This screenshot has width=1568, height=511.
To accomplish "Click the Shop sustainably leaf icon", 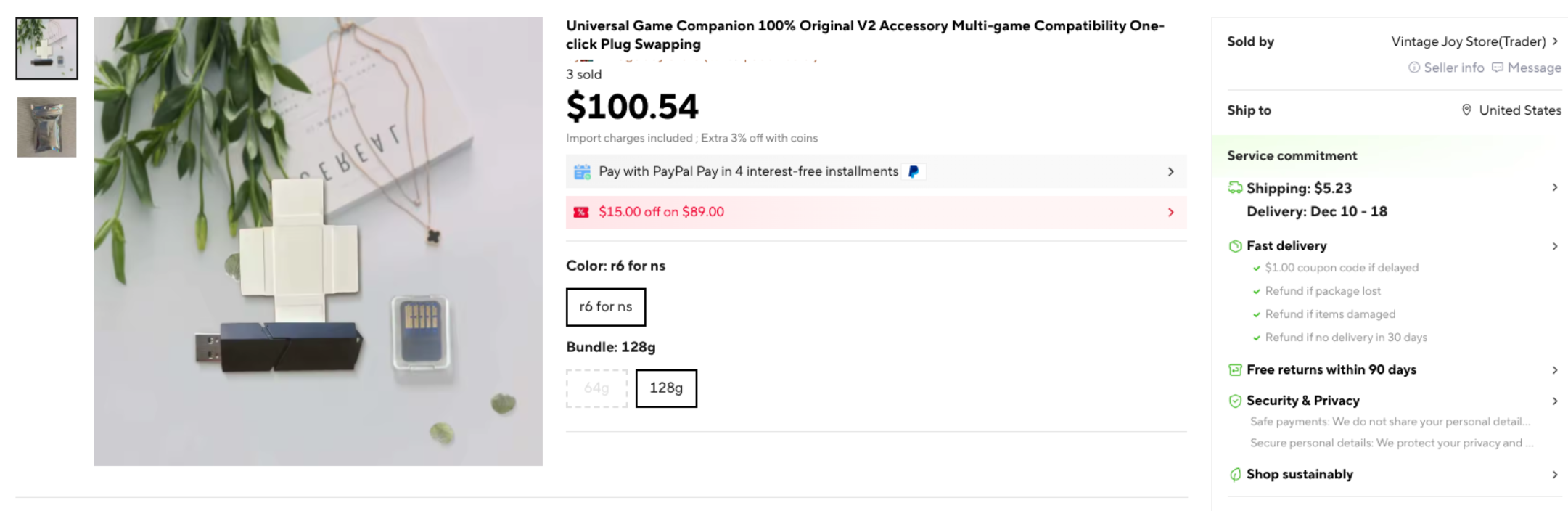I will (1235, 475).
